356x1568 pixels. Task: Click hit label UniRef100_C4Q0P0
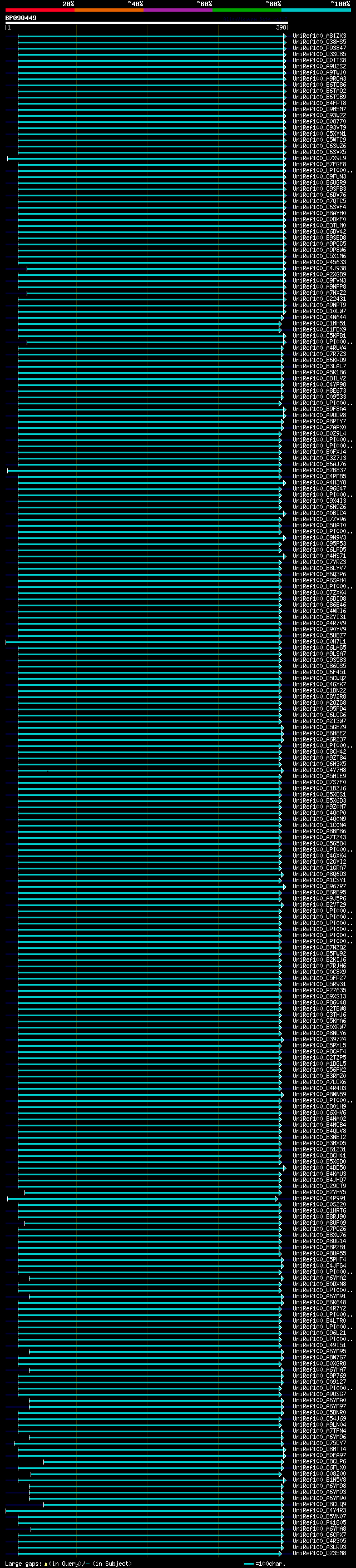pyautogui.click(x=319, y=813)
